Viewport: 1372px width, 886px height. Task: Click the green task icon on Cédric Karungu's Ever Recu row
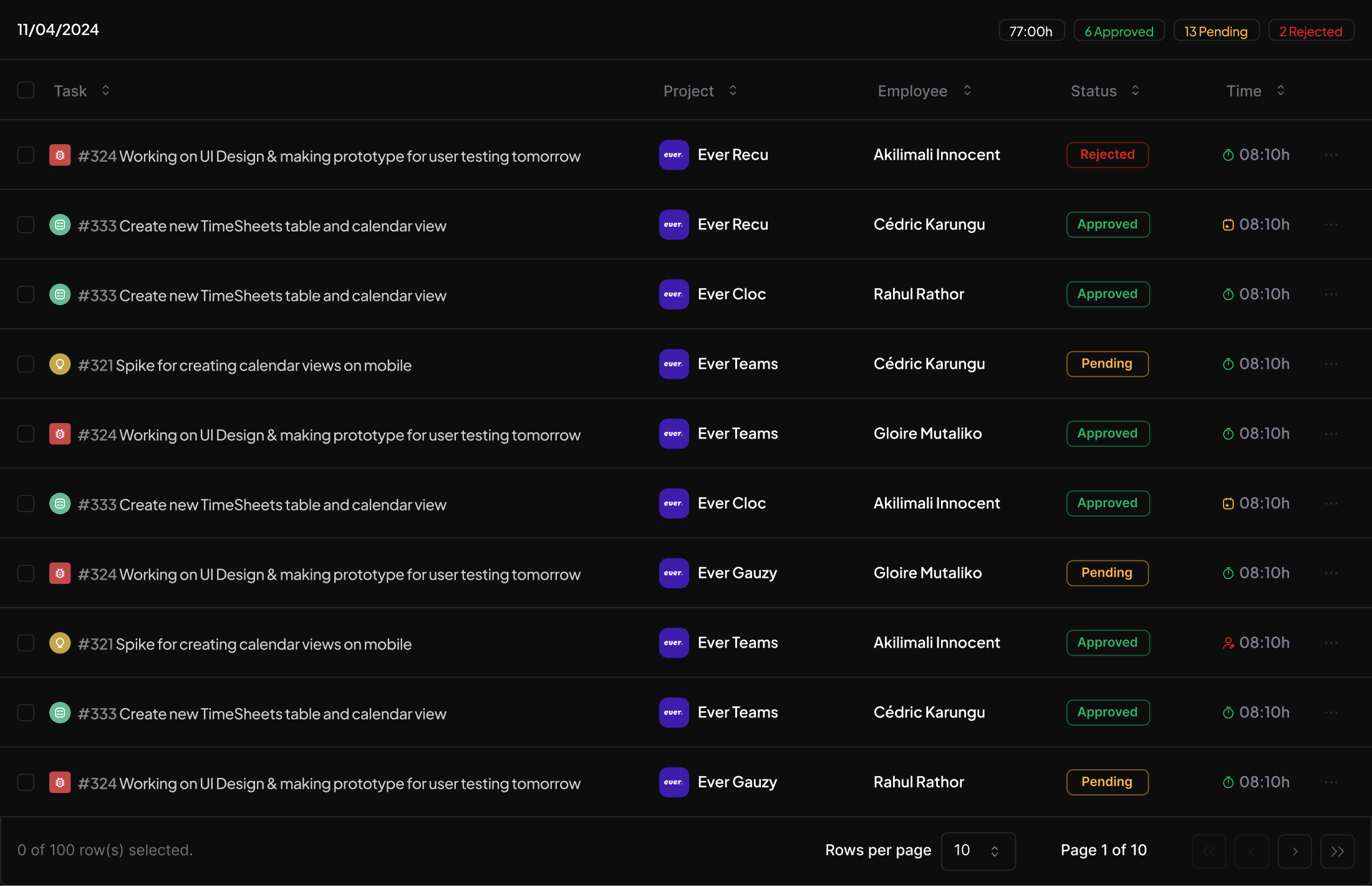coord(60,225)
